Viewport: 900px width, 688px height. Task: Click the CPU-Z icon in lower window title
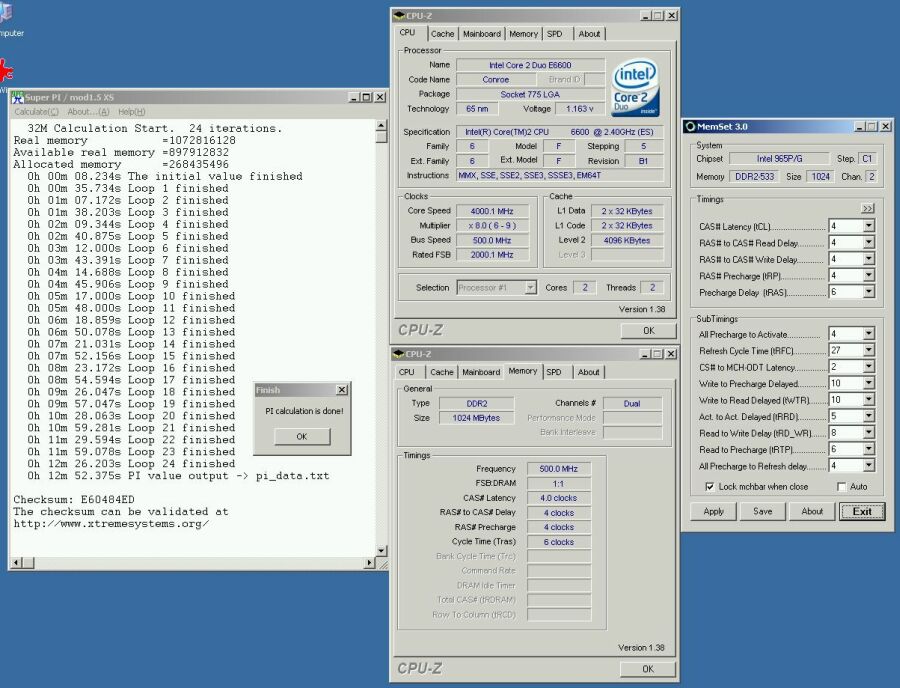[399, 354]
